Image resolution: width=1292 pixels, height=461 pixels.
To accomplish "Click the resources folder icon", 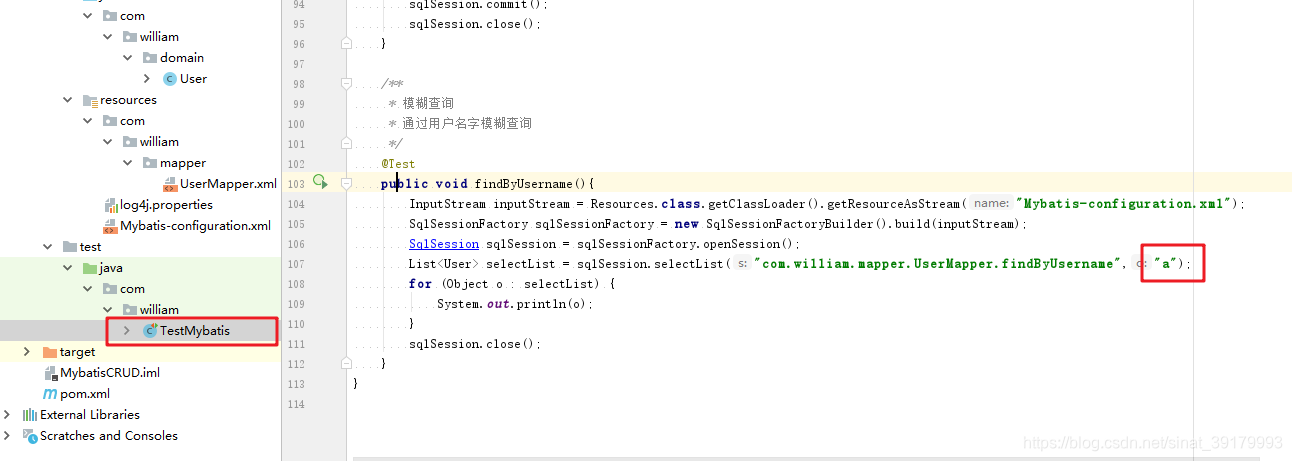I will tap(90, 100).
